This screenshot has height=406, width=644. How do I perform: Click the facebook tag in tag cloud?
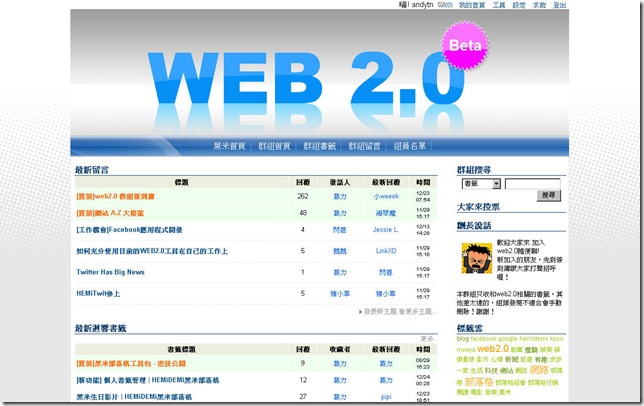point(483,339)
